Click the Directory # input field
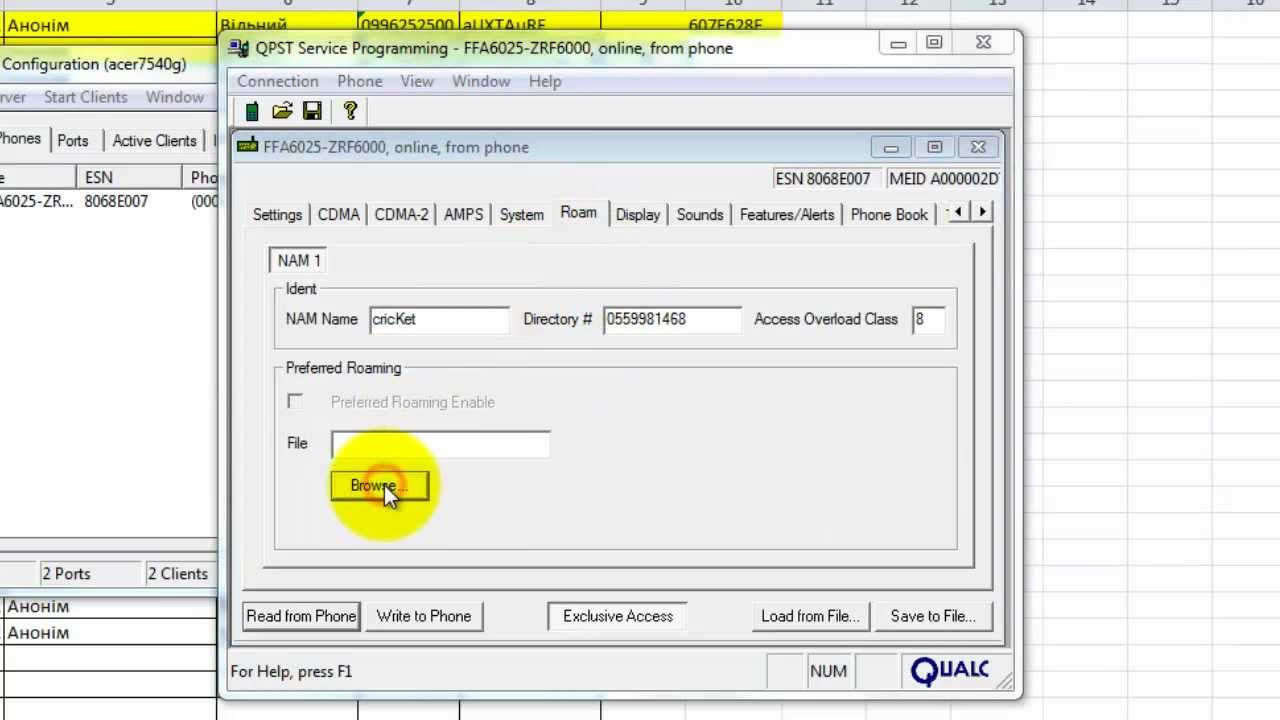The width and height of the screenshot is (1280, 720). [672, 319]
